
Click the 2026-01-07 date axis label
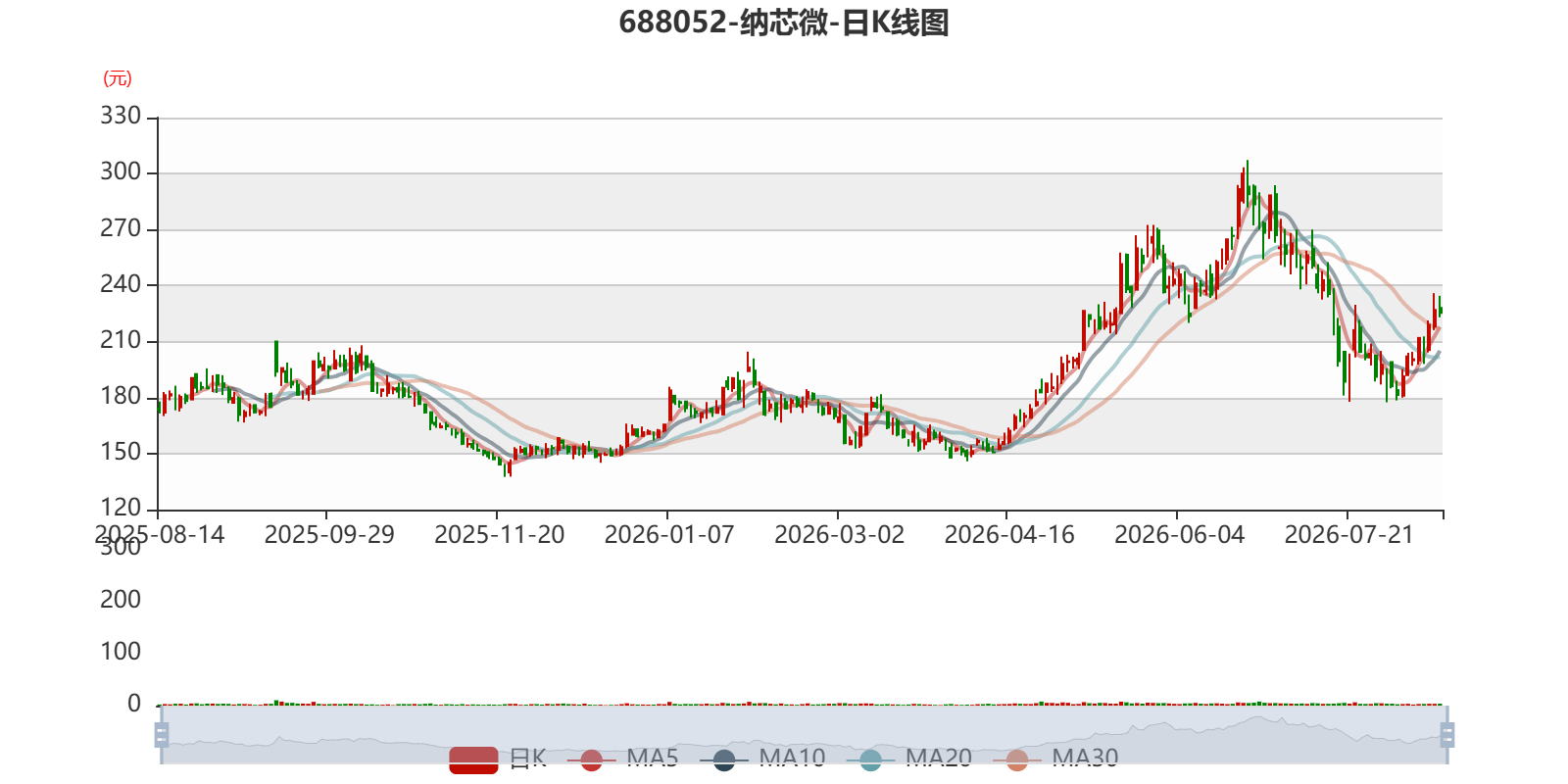point(669,535)
